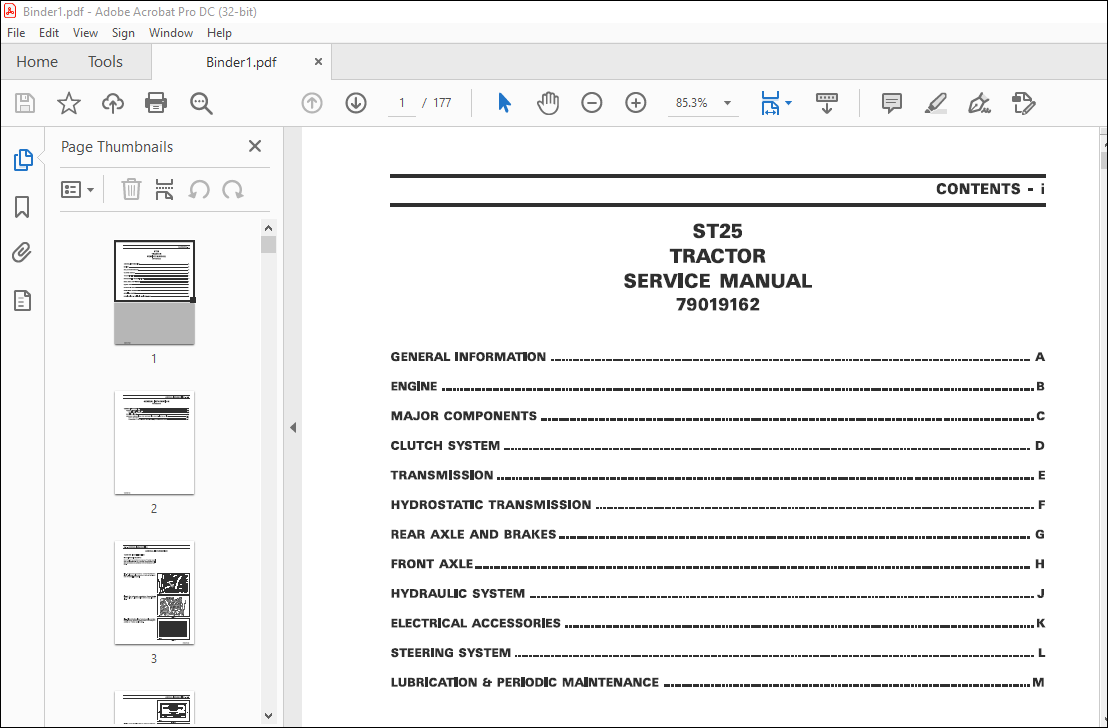Click thumbnail scrollbar down arrow

(268, 715)
